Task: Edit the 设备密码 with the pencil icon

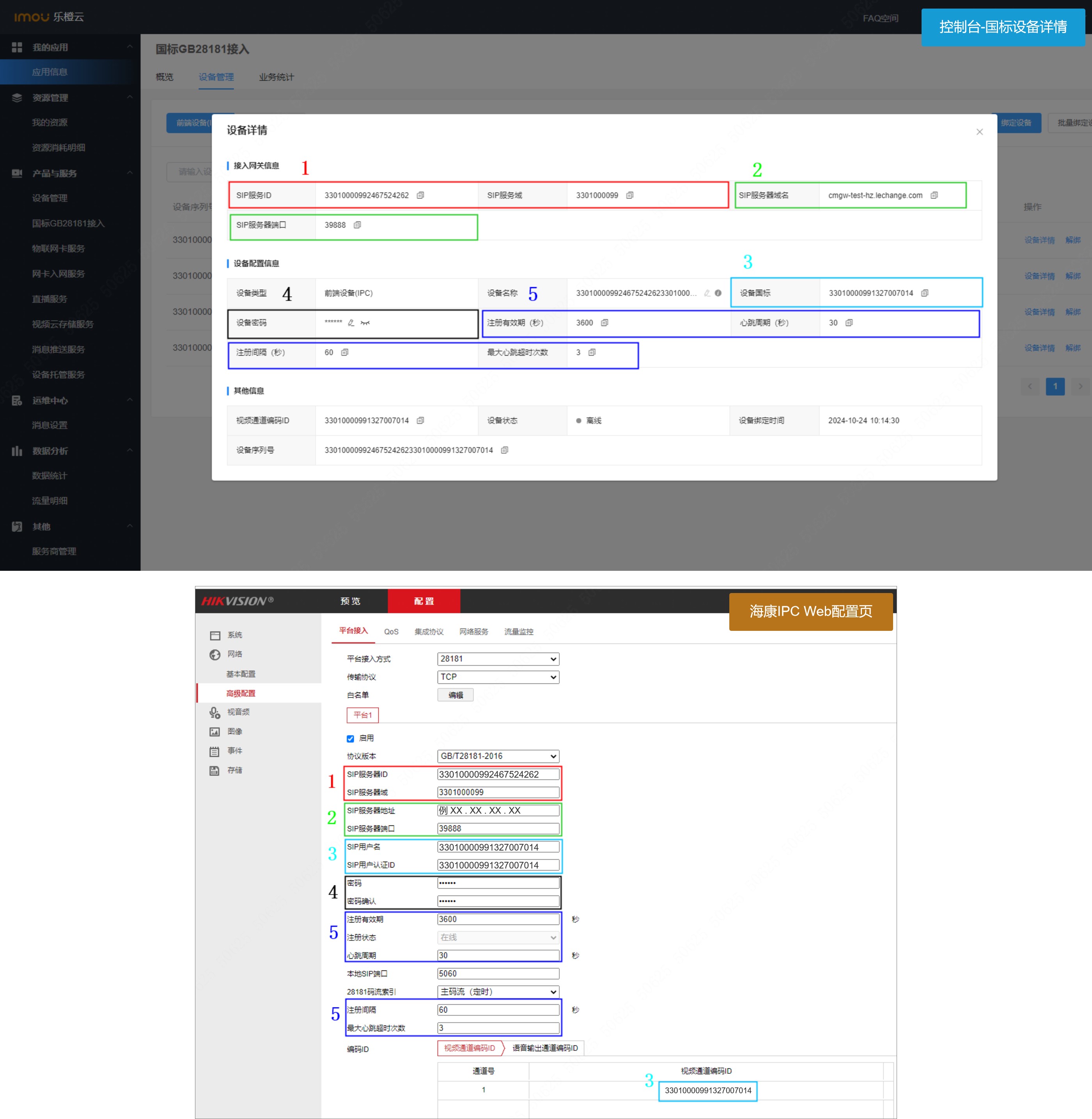Action: click(351, 323)
